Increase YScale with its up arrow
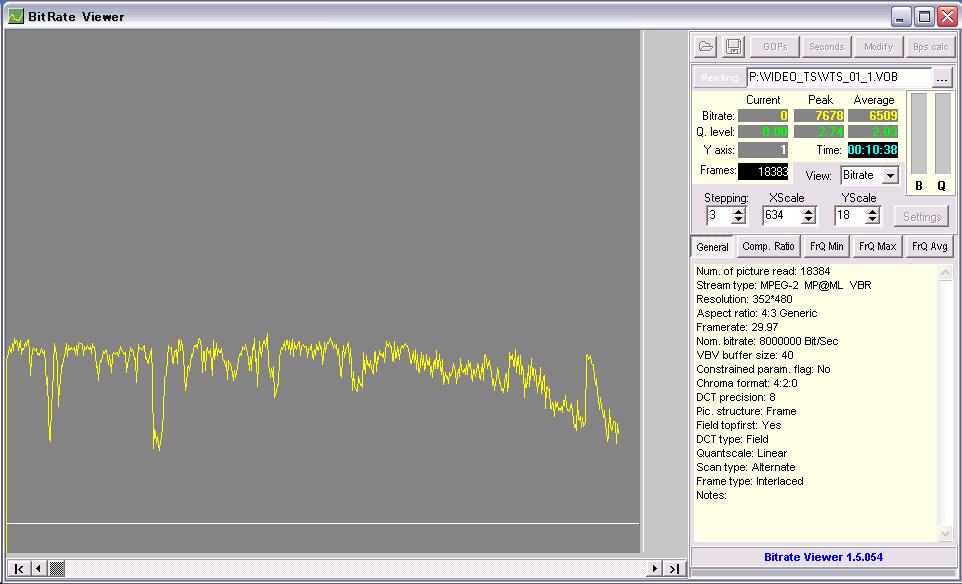Viewport: 962px width, 584px height. pyautogui.click(x=873, y=212)
